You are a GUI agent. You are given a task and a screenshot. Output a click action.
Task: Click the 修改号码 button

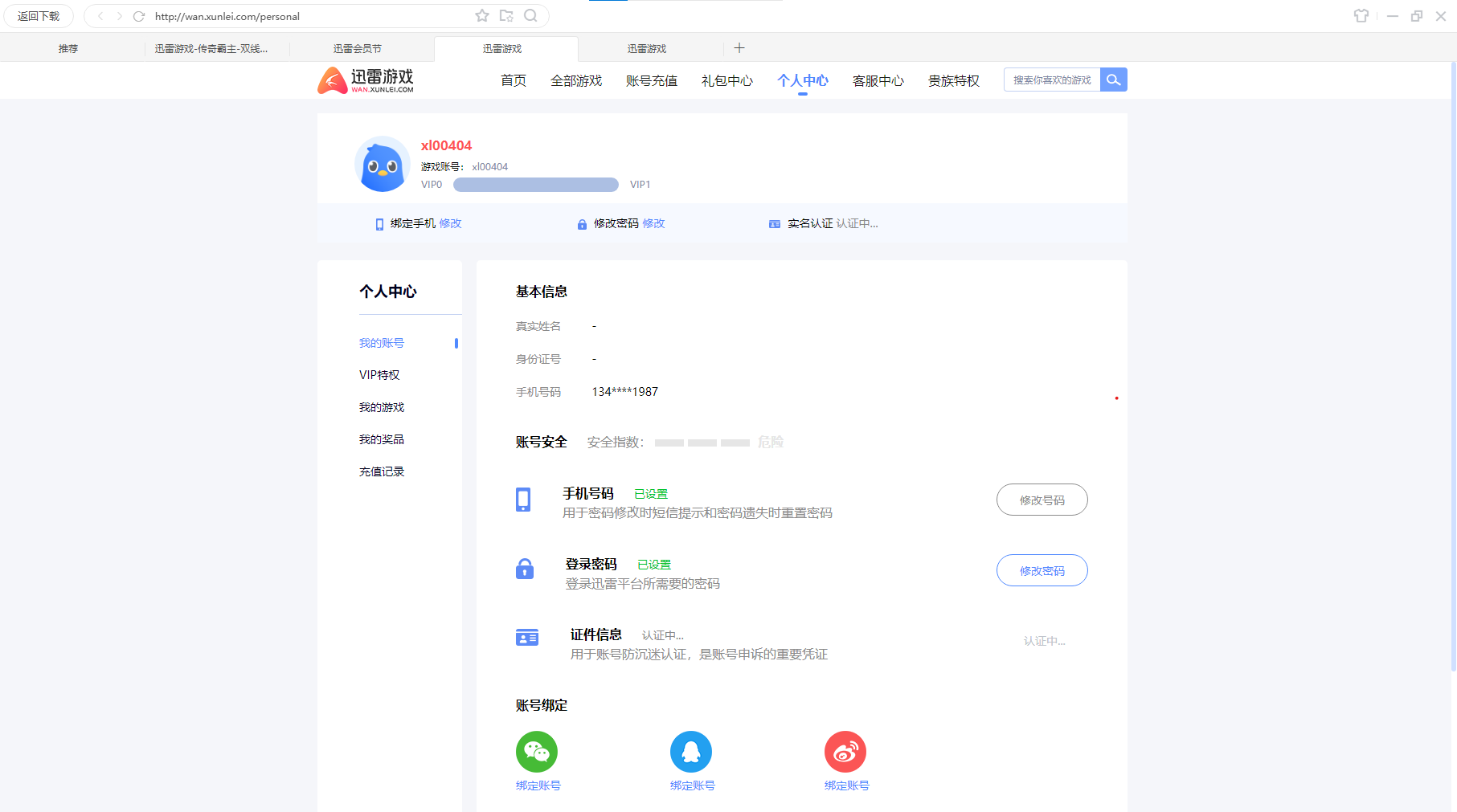coord(1042,500)
